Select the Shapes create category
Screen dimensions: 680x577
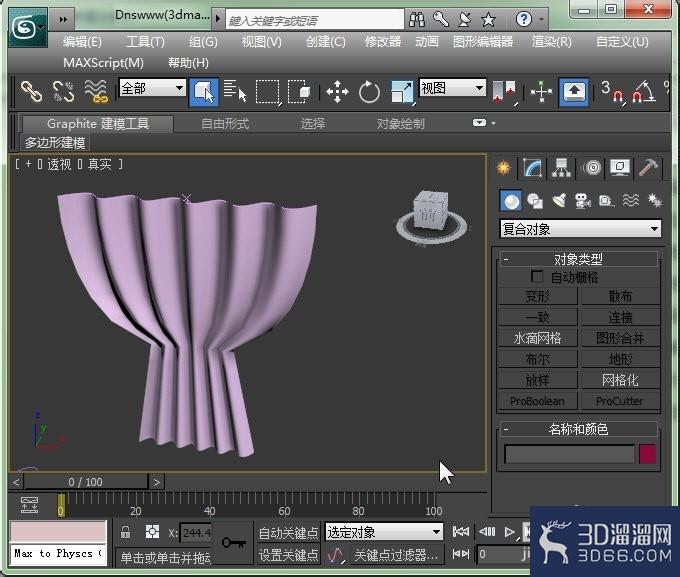(x=535, y=201)
